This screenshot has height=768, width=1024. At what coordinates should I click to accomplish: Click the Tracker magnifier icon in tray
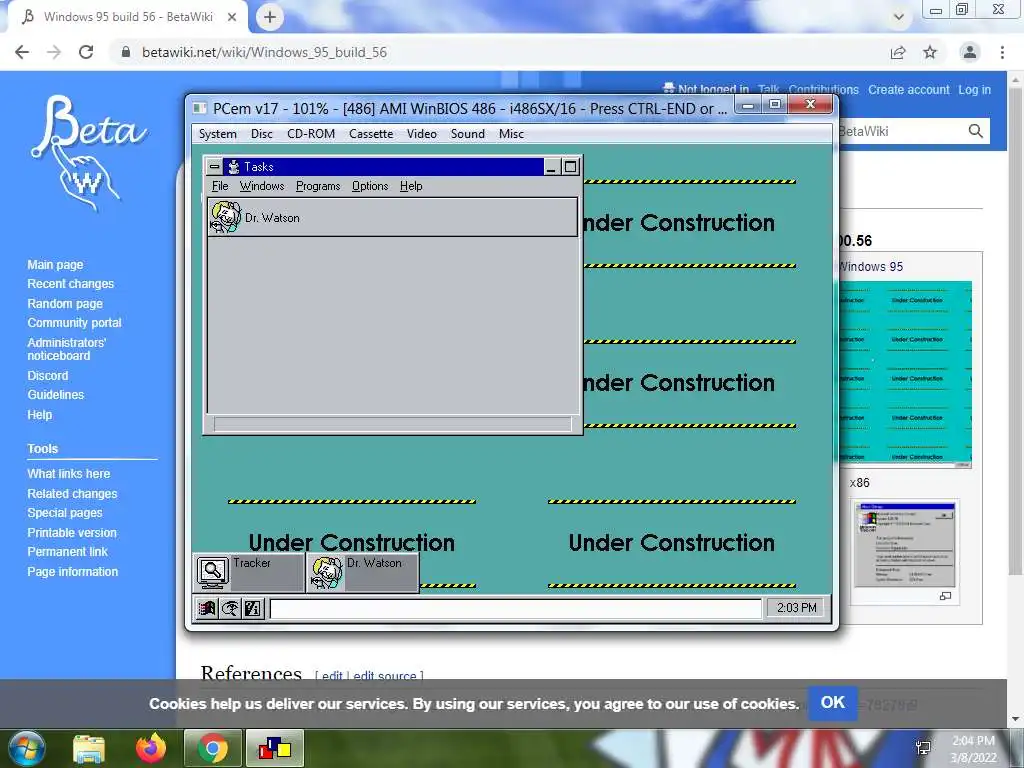point(213,572)
